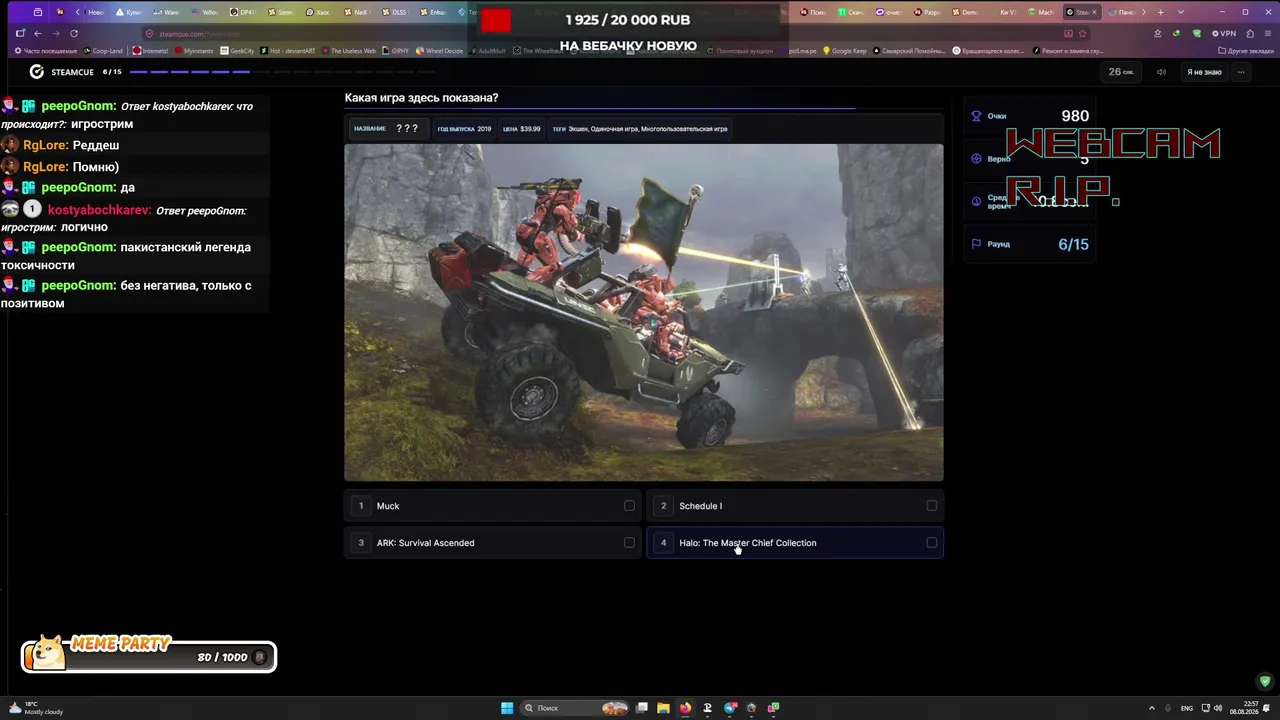Switch to the Yellow browser tab
Screen dimensions: 1280x720
(205, 12)
